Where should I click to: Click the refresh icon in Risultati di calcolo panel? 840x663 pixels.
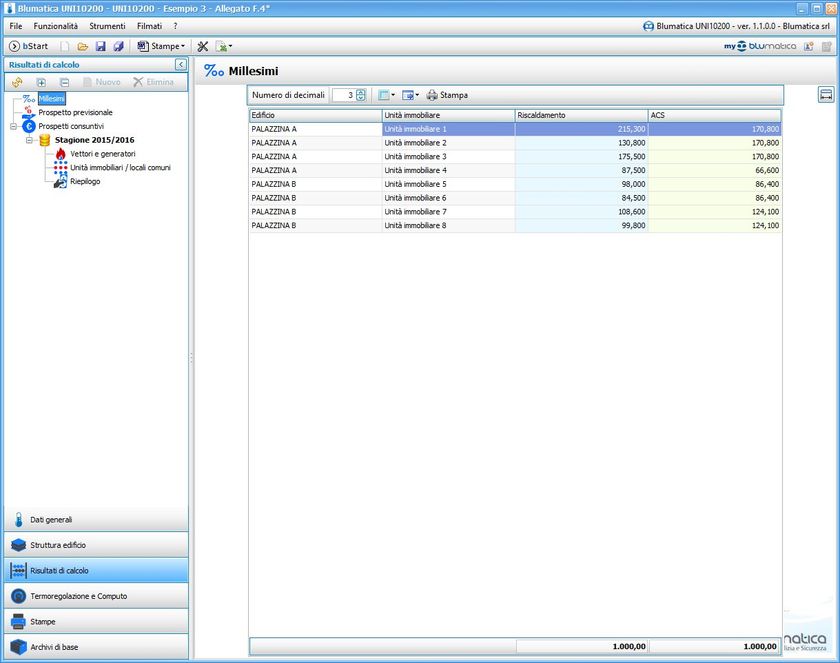tap(17, 82)
